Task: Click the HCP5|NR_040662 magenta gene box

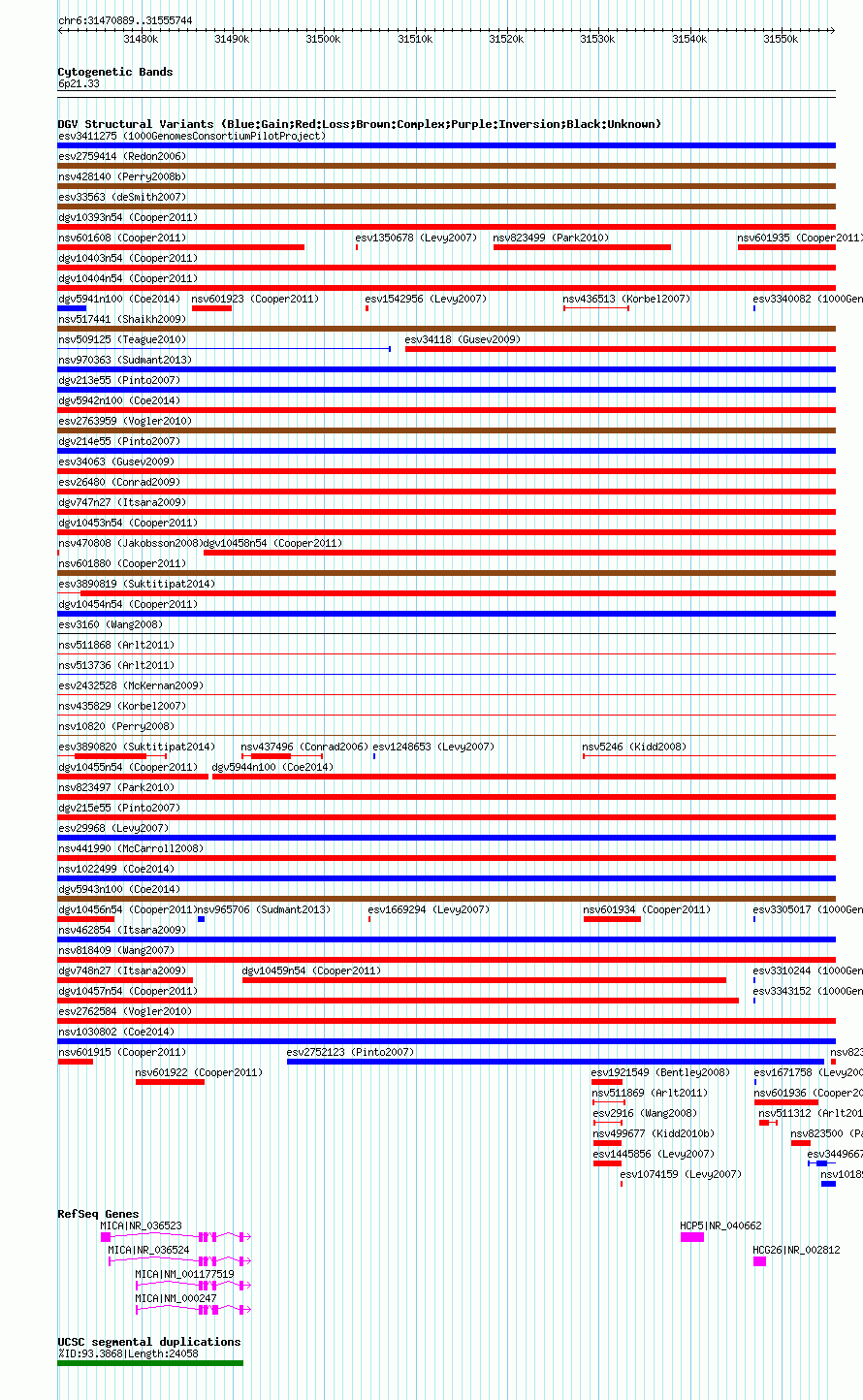Action: tap(692, 1237)
